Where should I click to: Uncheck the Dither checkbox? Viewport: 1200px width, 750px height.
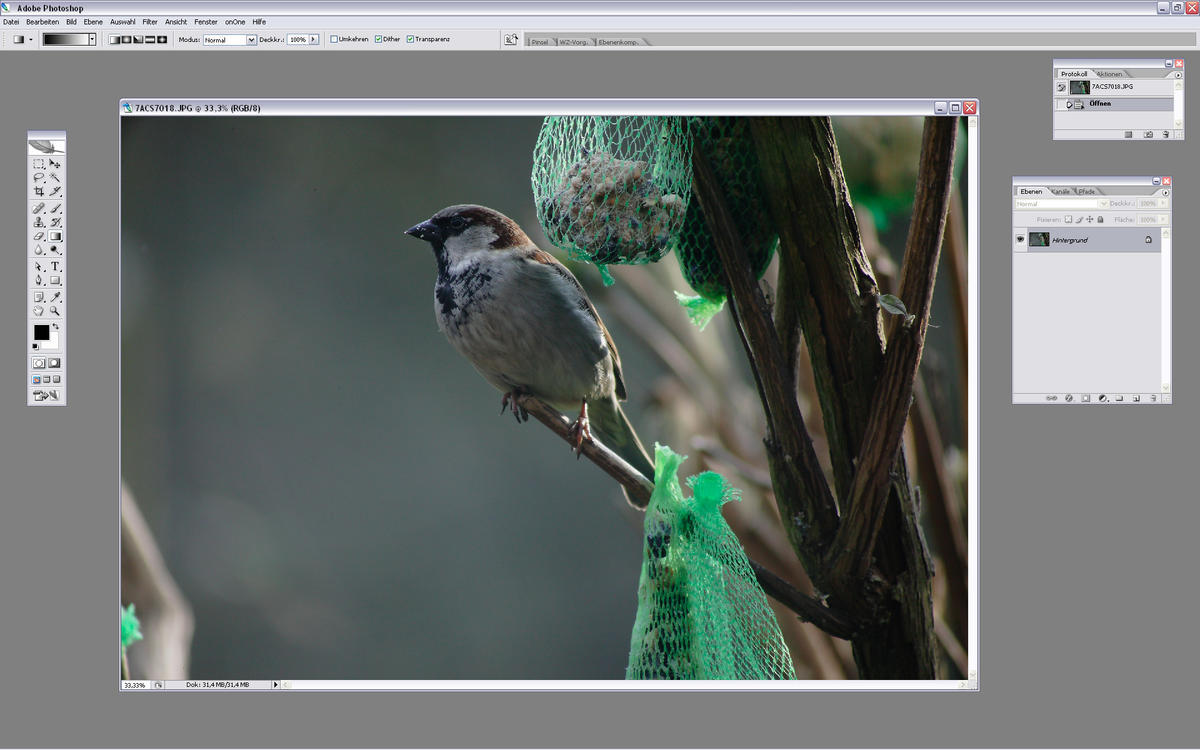coord(378,39)
